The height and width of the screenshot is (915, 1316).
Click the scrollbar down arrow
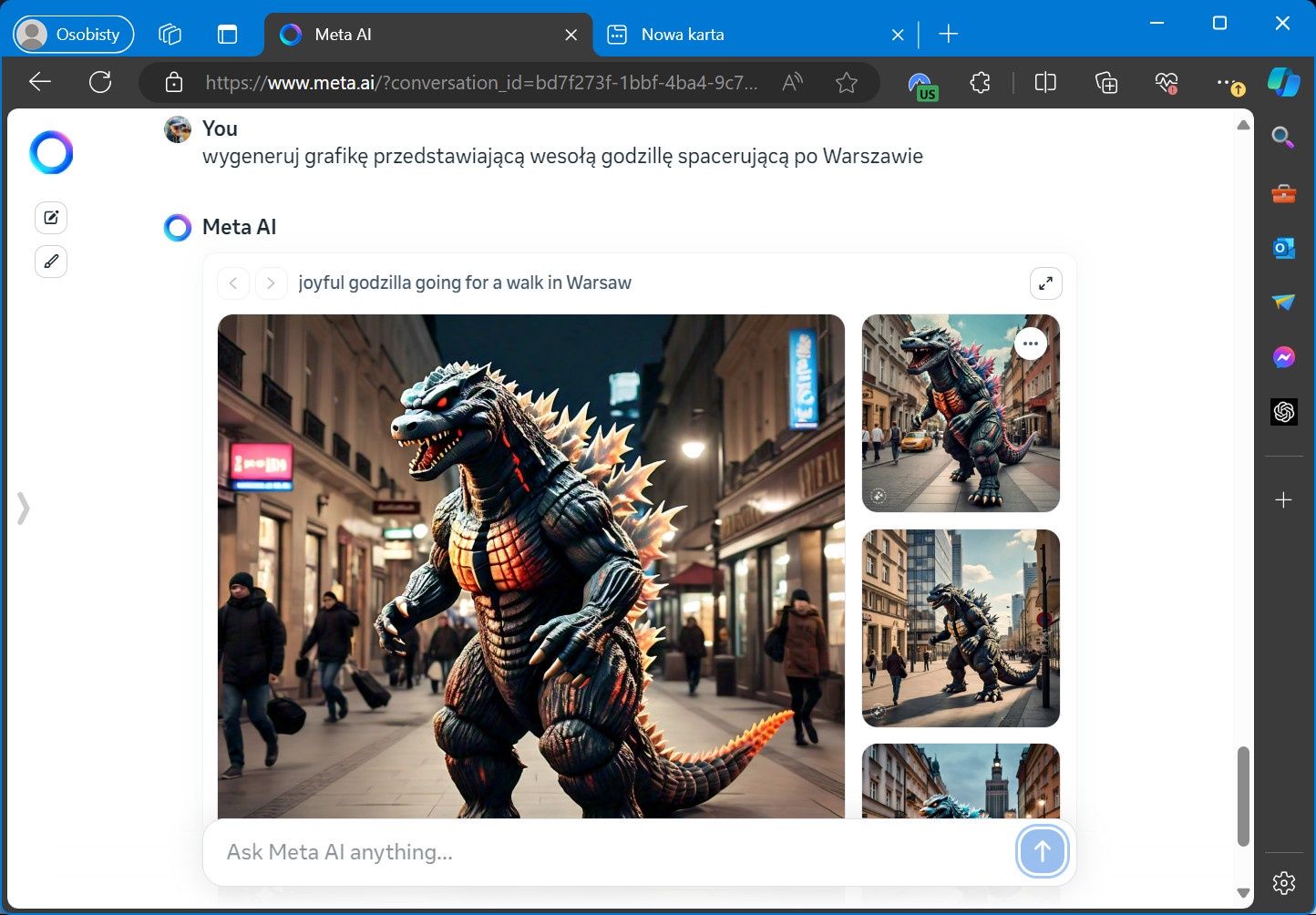click(x=1243, y=893)
